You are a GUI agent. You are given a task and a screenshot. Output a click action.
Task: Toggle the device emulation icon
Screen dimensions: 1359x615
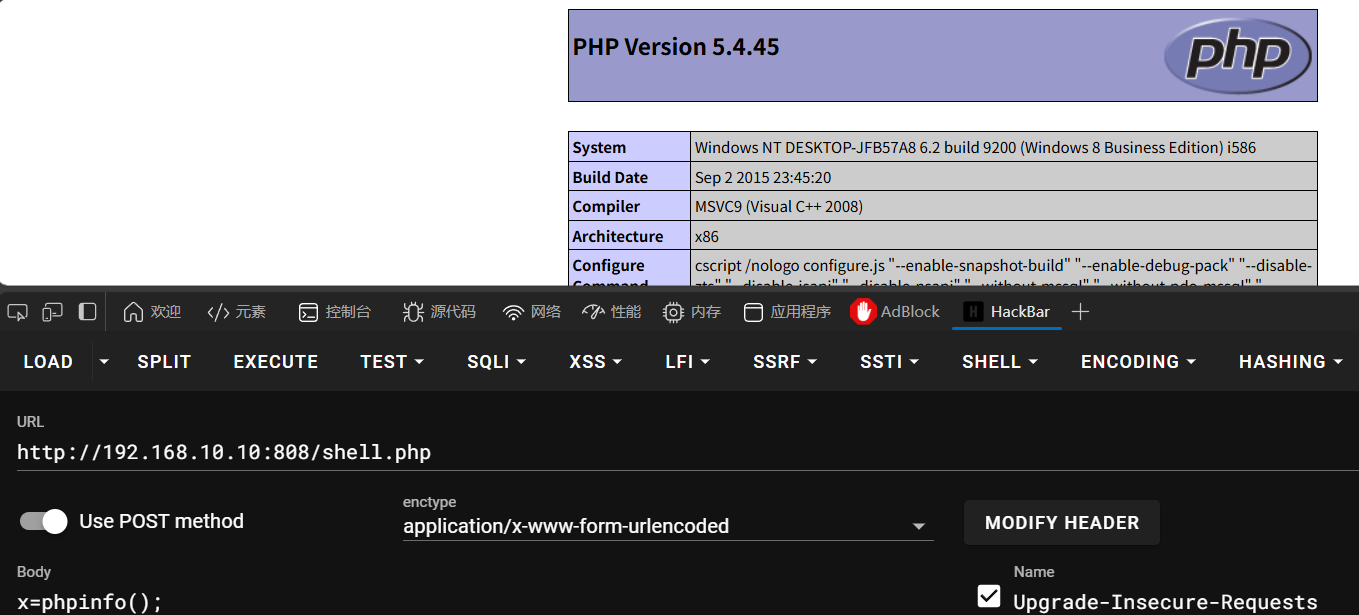tap(52, 312)
